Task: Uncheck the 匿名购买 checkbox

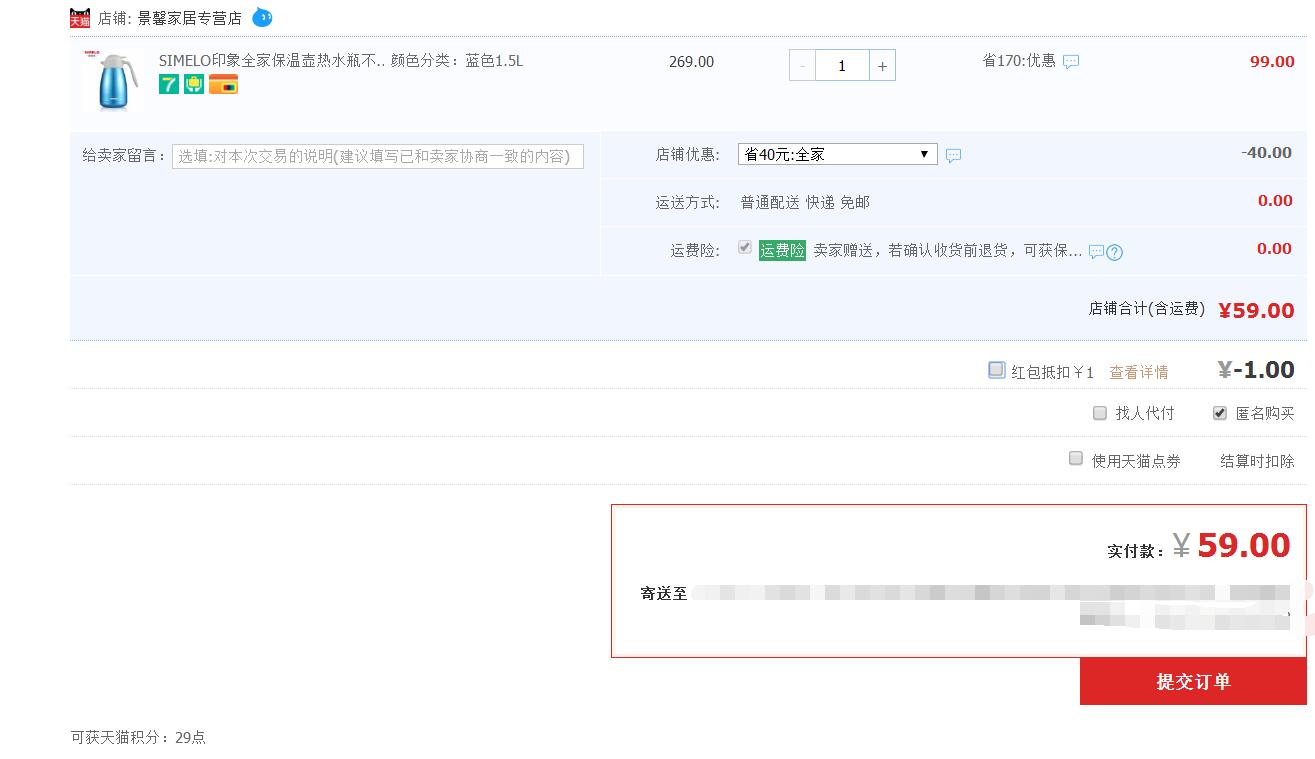Action: tap(1220, 413)
